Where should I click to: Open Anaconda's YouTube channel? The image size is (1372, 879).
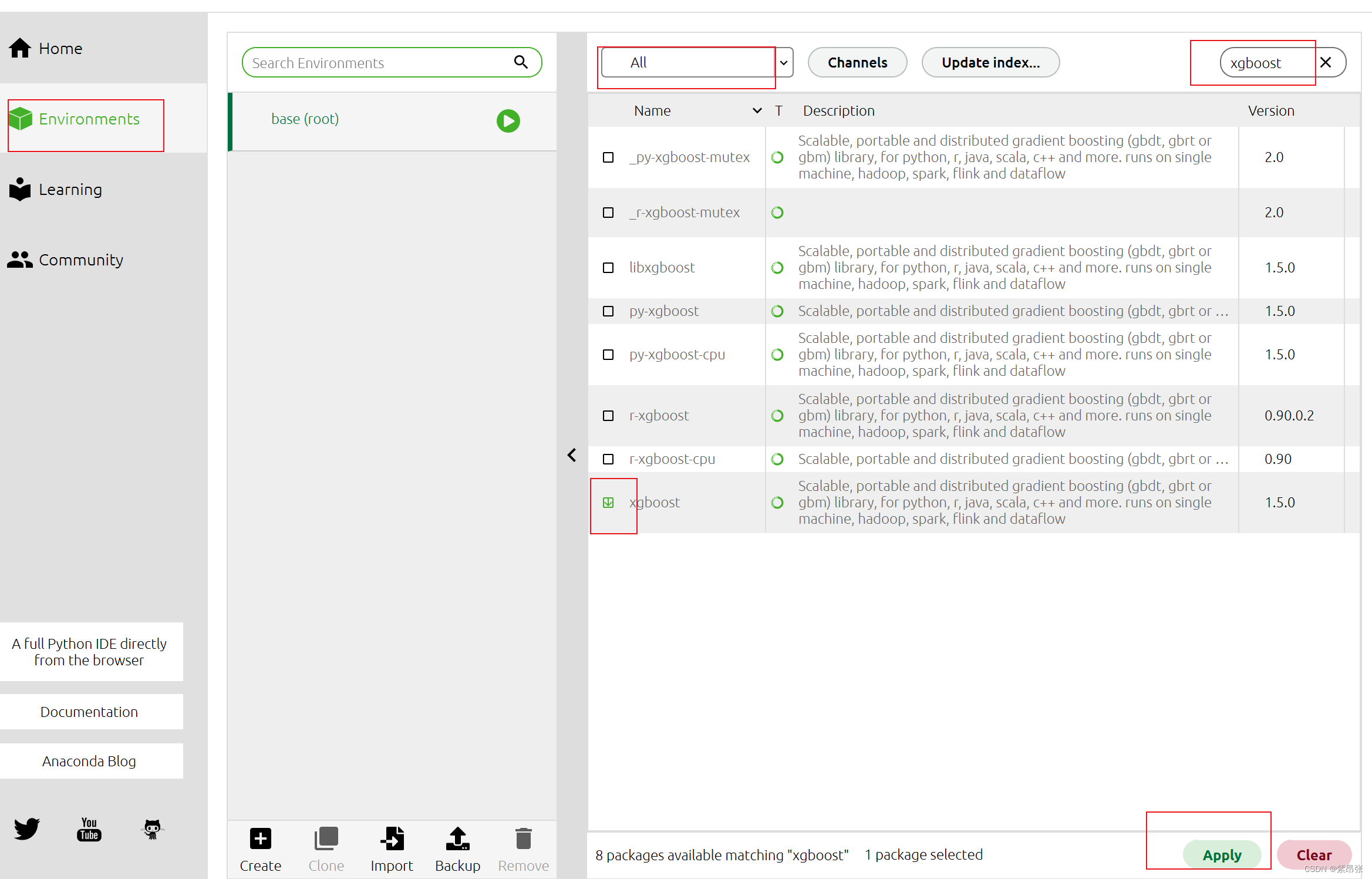[x=89, y=829]
